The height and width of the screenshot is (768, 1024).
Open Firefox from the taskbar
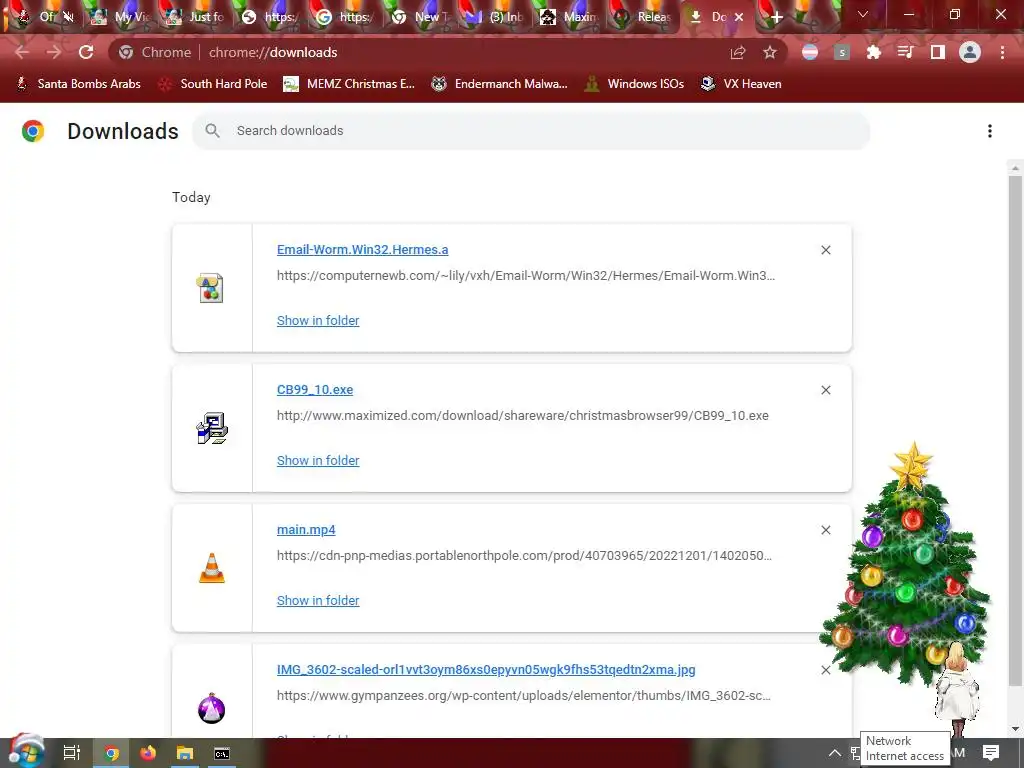(148, 753)
